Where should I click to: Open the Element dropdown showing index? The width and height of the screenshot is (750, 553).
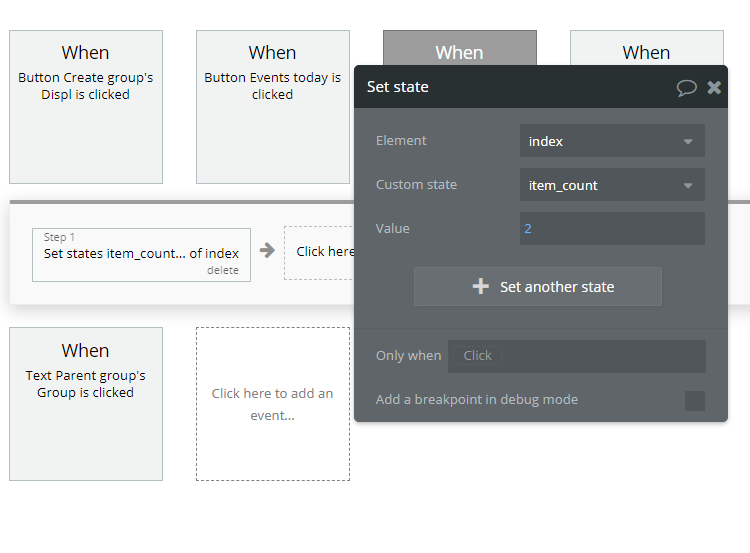click(611, 141)
